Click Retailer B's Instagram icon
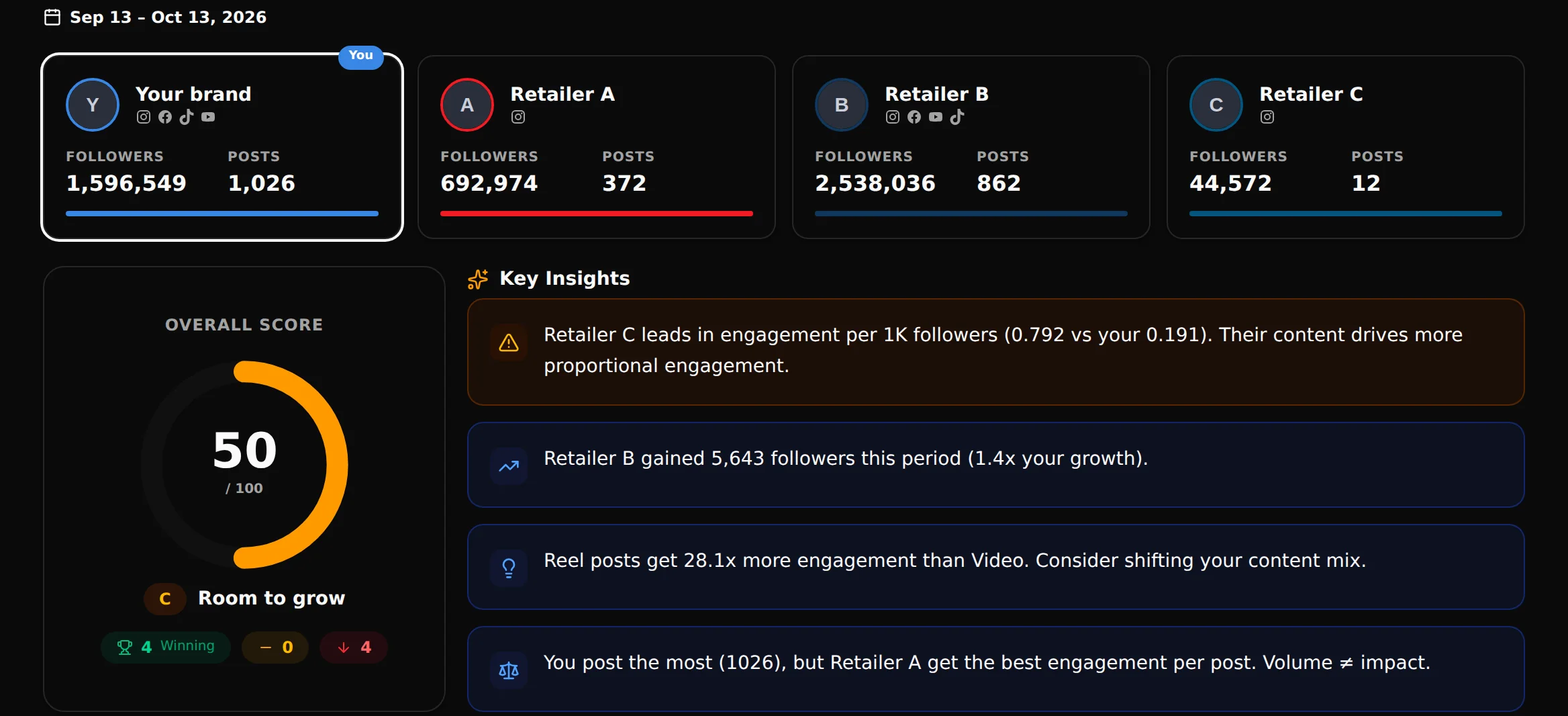 pos(893,117)
